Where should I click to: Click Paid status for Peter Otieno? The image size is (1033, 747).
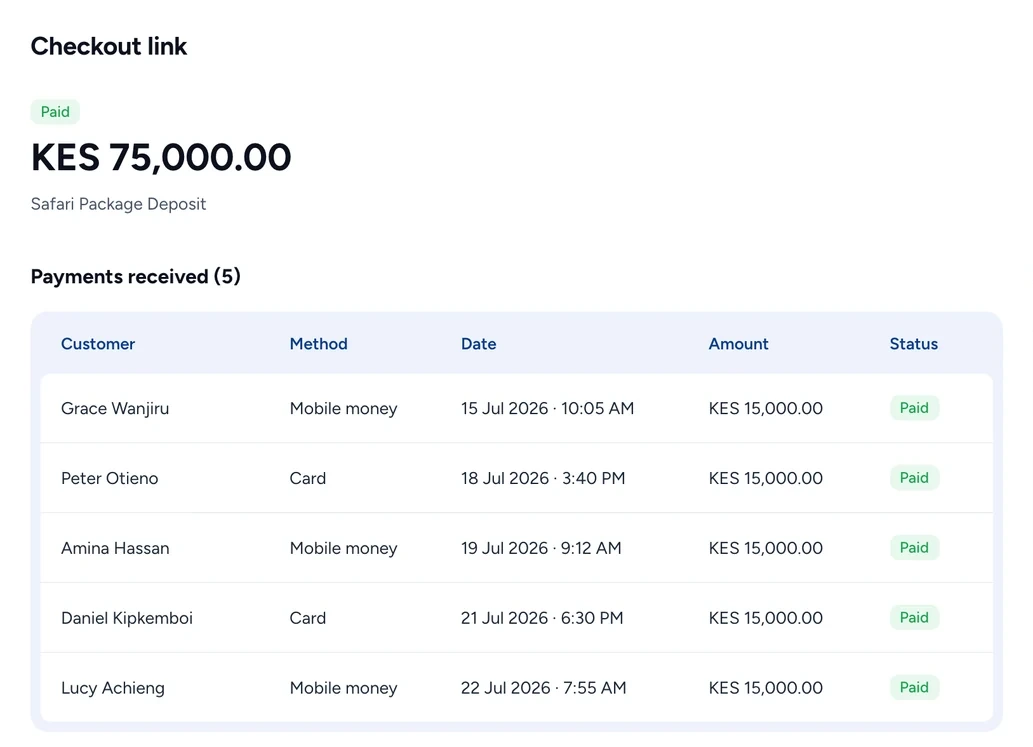tap(914, 478)
